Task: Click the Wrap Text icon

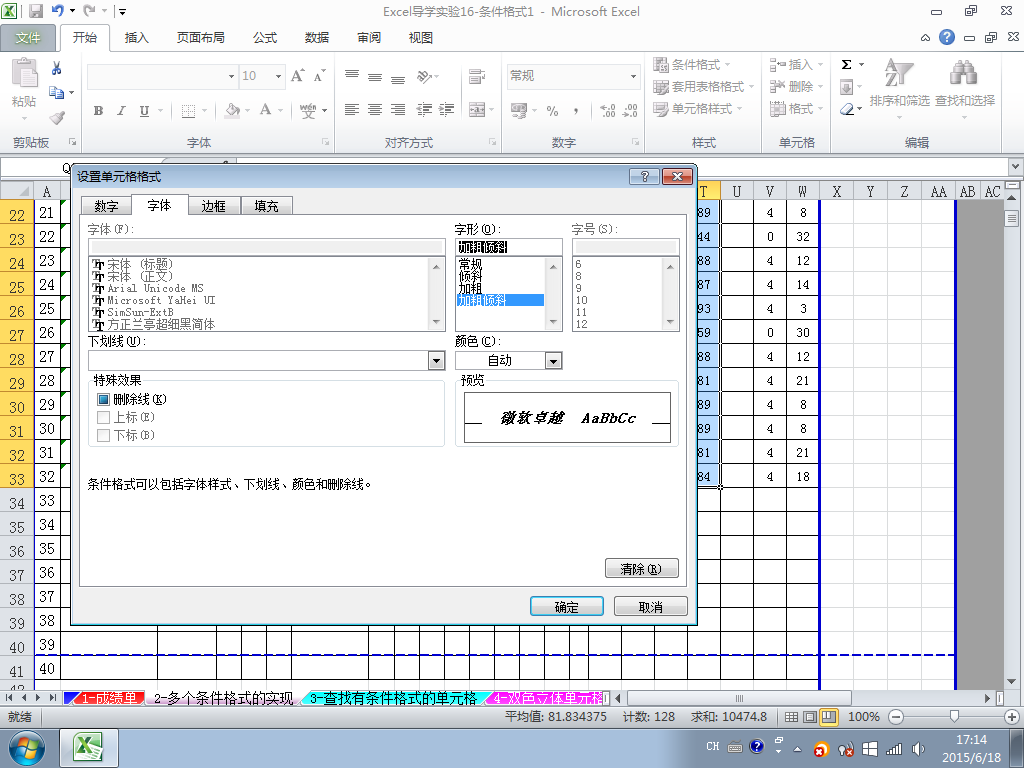Action: click(x=477, y=76)
